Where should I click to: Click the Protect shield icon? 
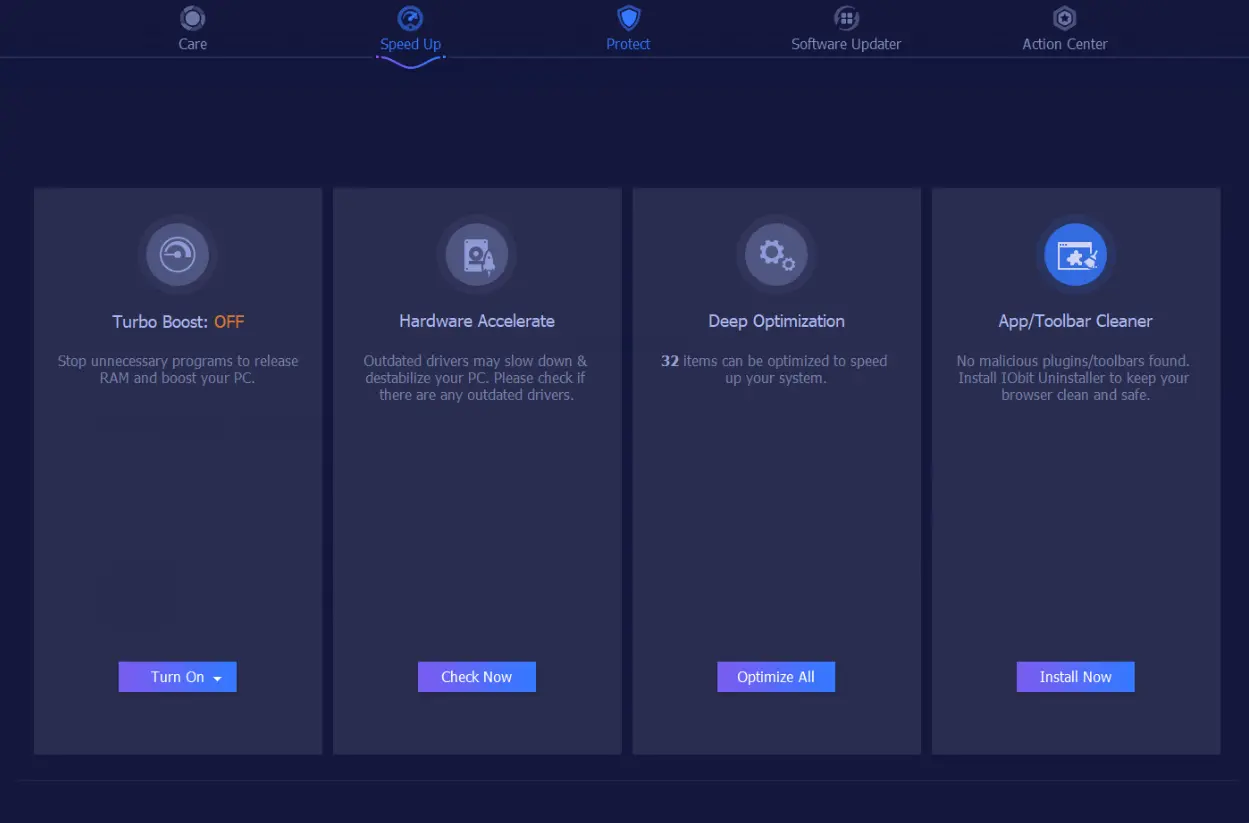pos(628,18)
